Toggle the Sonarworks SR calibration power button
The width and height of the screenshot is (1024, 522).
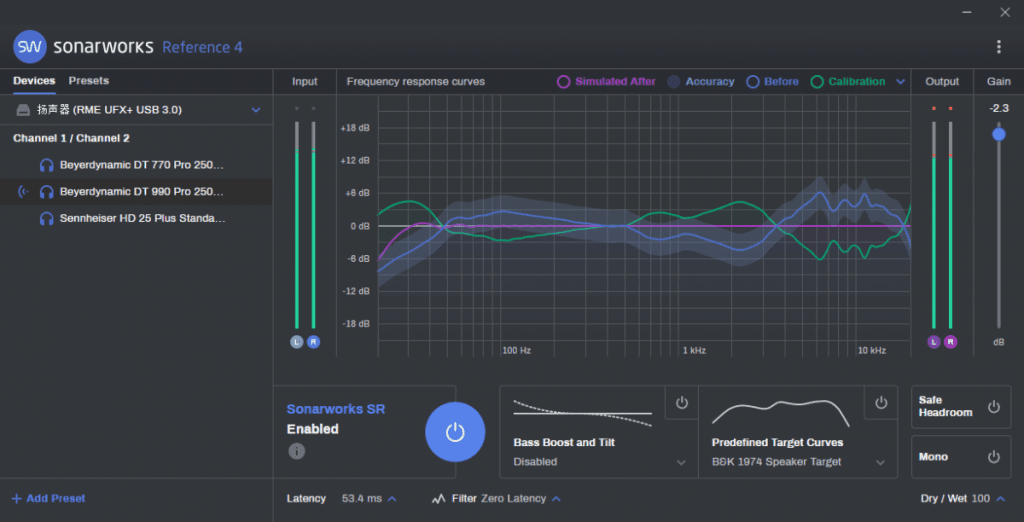point(455,432)
